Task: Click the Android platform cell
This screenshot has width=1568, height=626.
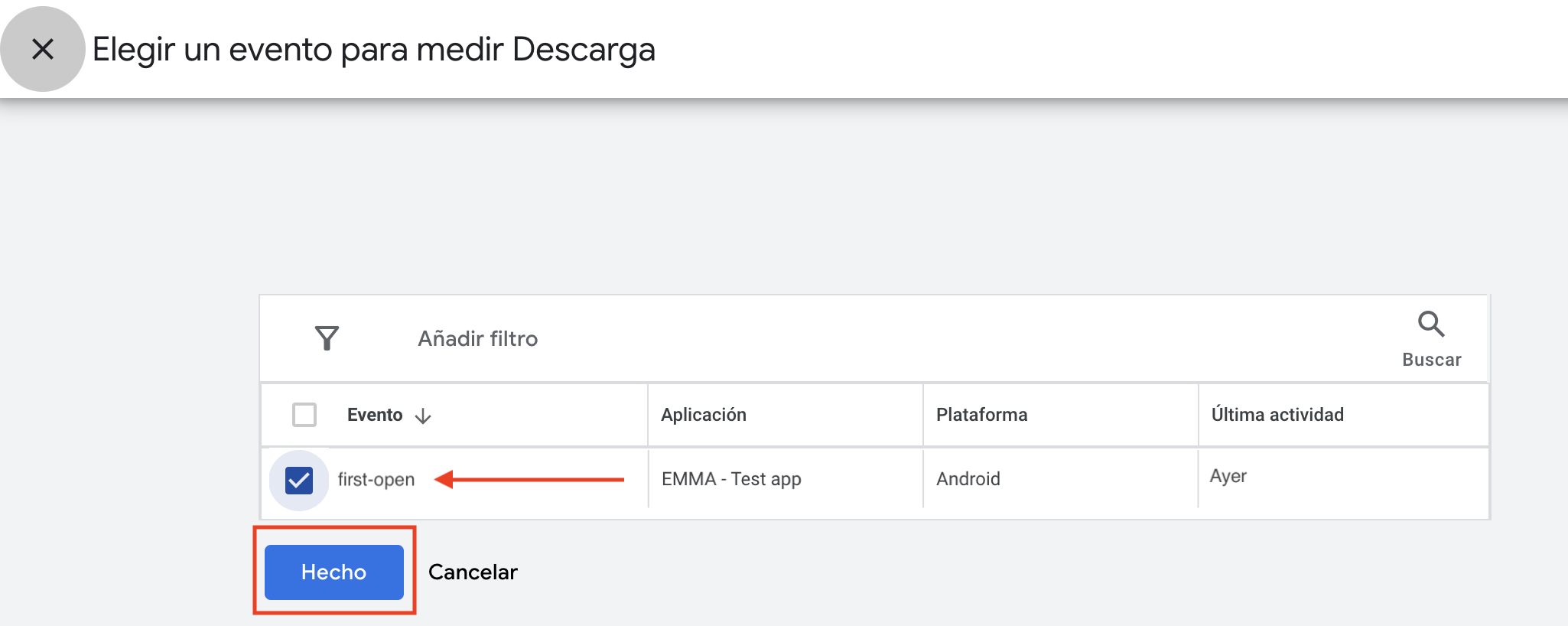Action: 968,479
